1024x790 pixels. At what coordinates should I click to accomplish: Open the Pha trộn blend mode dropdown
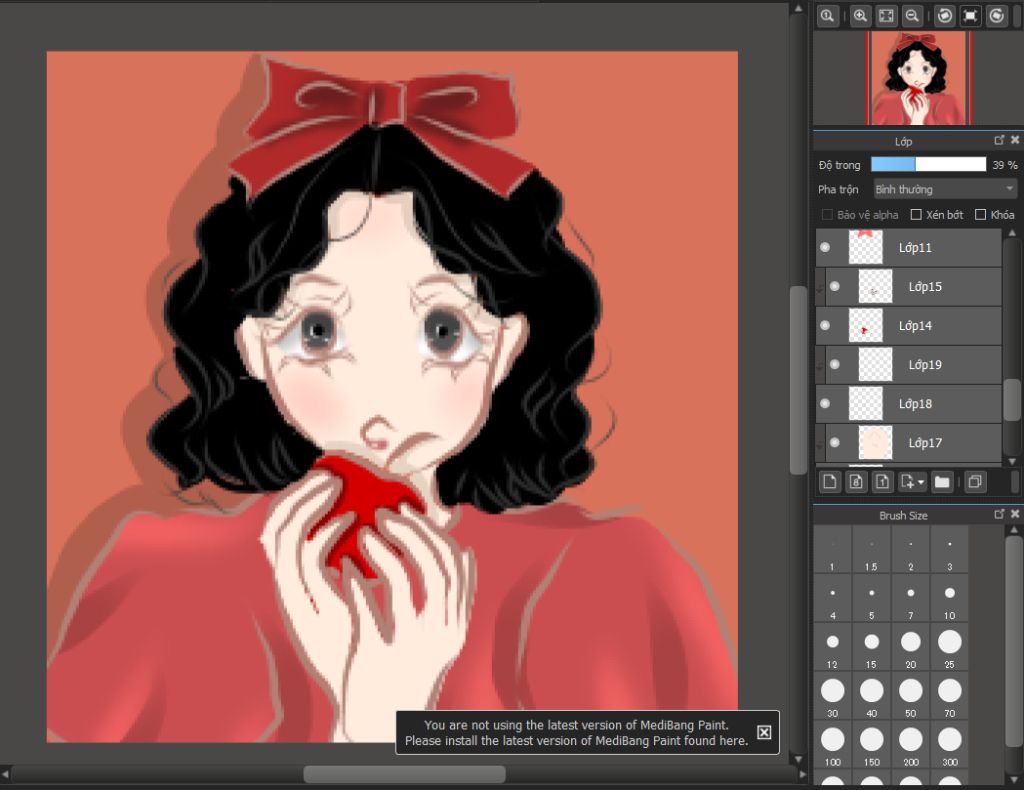[x=945, y=189]
